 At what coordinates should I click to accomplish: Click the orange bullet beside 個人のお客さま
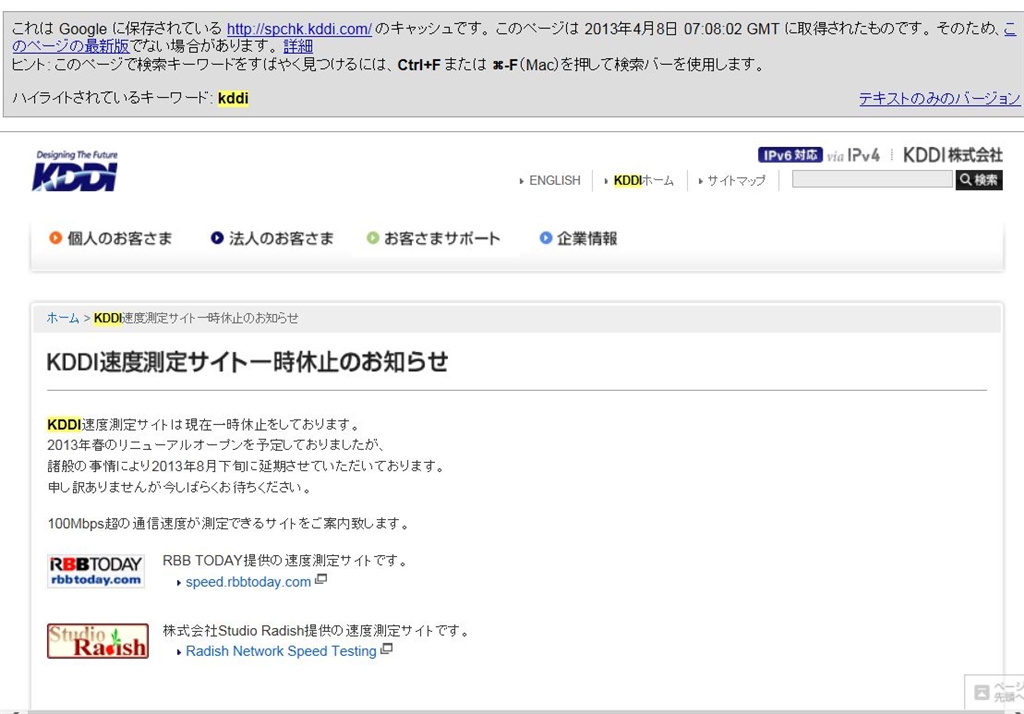pyautogui.click(x=56, y=238)
